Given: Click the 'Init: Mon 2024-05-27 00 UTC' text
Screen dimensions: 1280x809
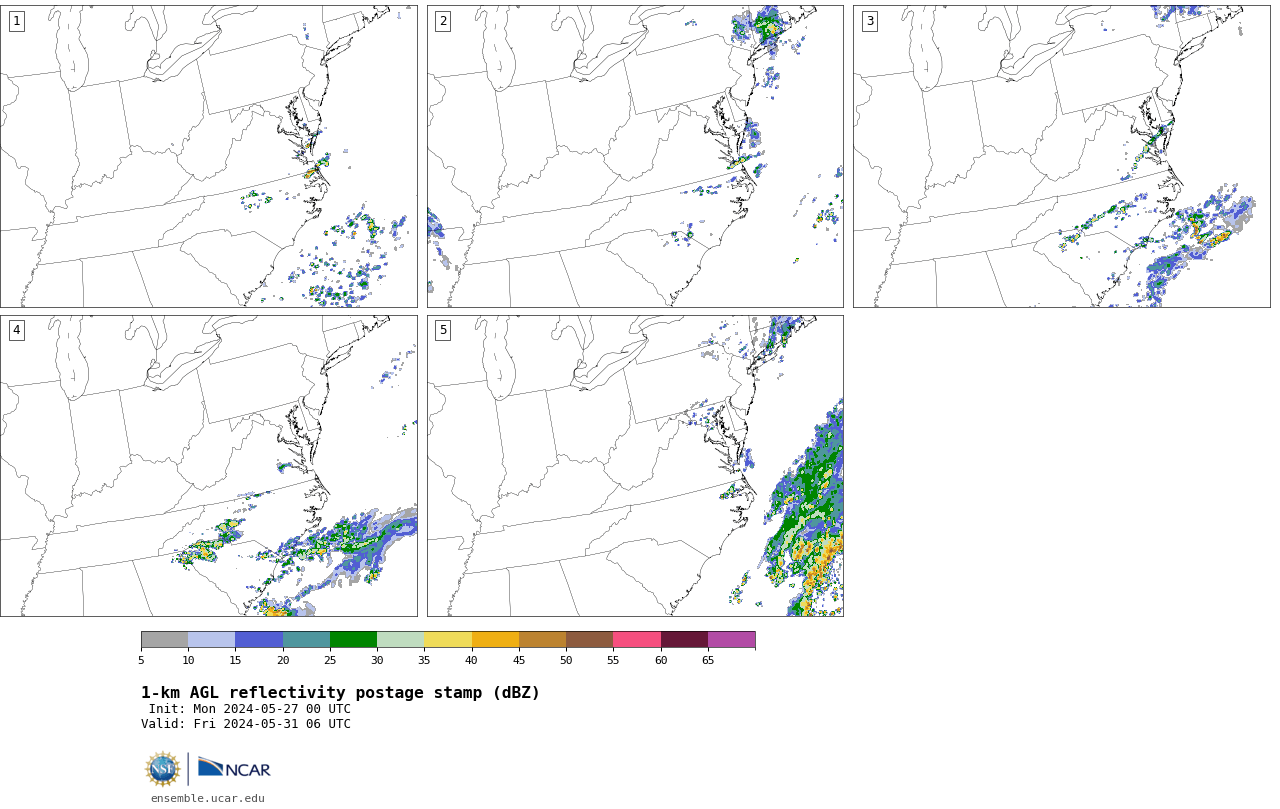Looking at the screenshot, I should (249, 709).
